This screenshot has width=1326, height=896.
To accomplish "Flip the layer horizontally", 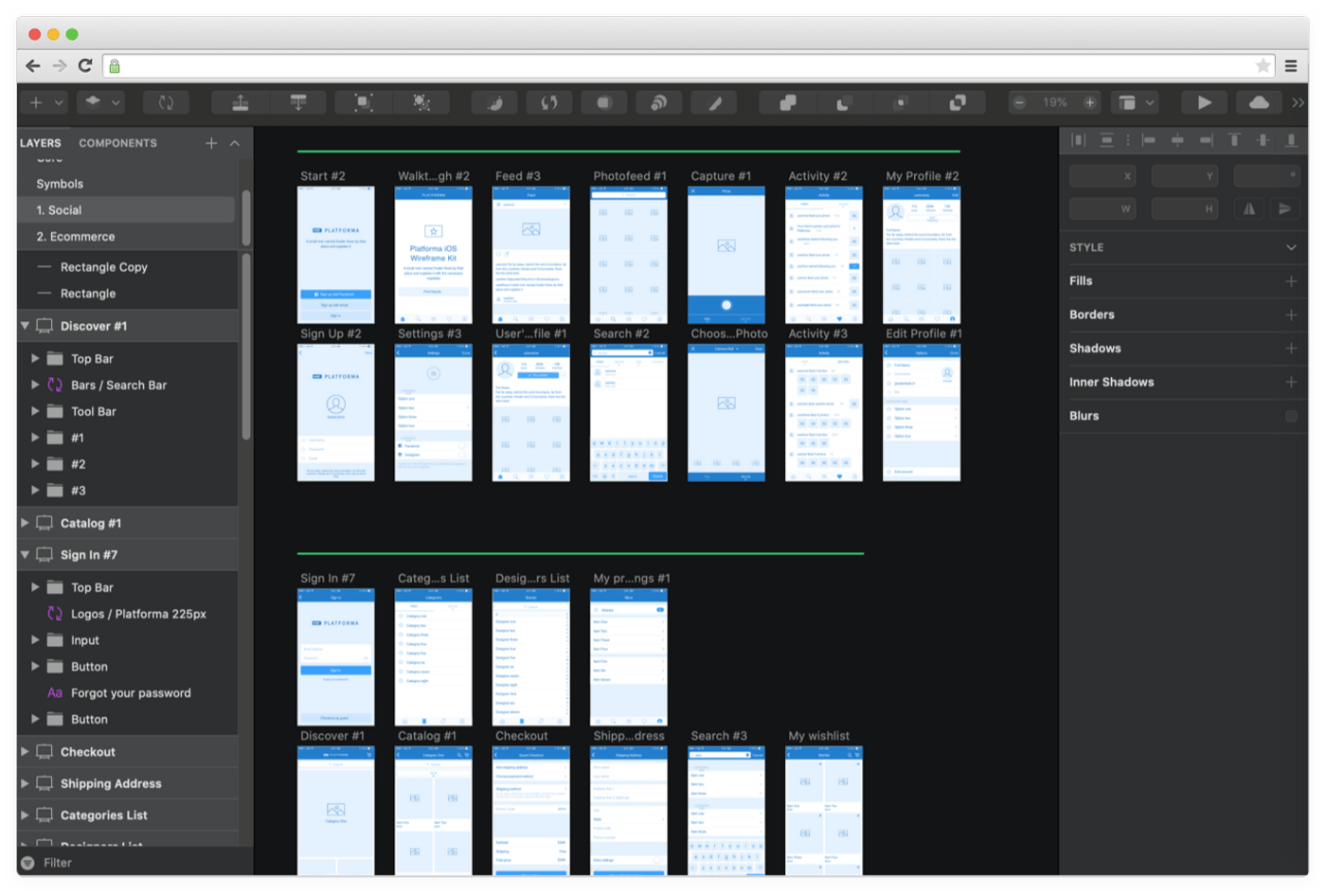I will point(1249,208).
